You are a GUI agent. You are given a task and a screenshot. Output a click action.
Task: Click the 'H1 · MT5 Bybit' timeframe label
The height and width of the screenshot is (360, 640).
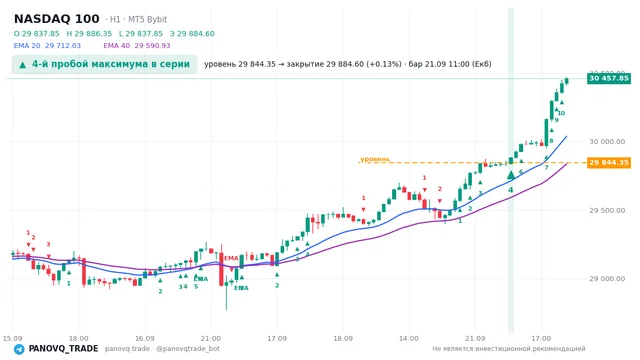point(138,19)
